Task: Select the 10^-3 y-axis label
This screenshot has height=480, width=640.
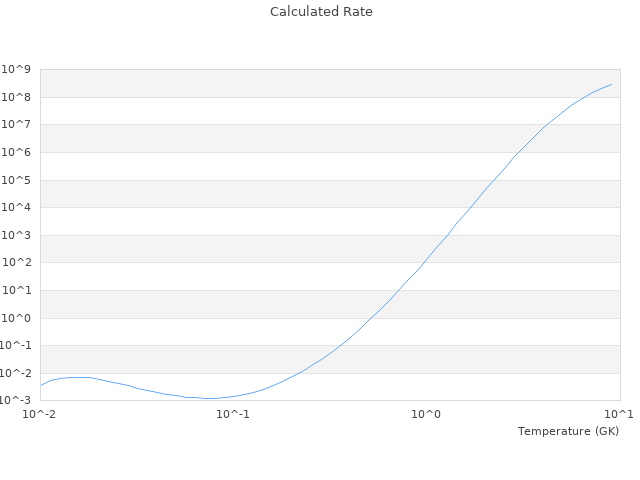Action: 17,401
